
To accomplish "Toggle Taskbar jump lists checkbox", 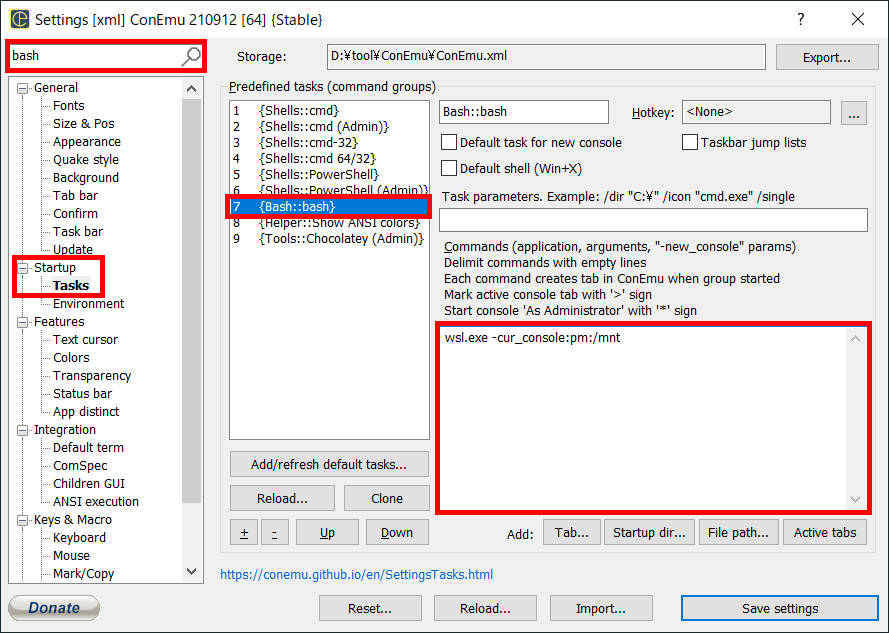I will pos(689,142).
